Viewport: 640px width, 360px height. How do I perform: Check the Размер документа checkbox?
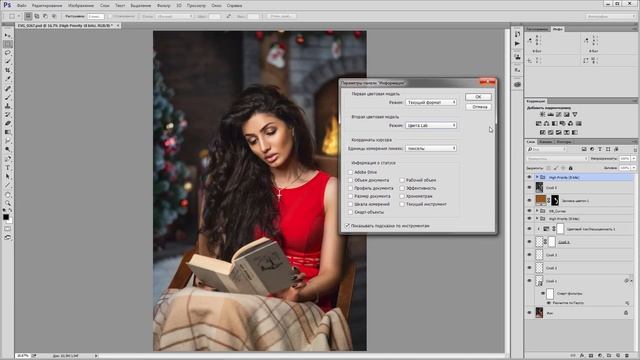pyautogui.click(x=350, y=196)
